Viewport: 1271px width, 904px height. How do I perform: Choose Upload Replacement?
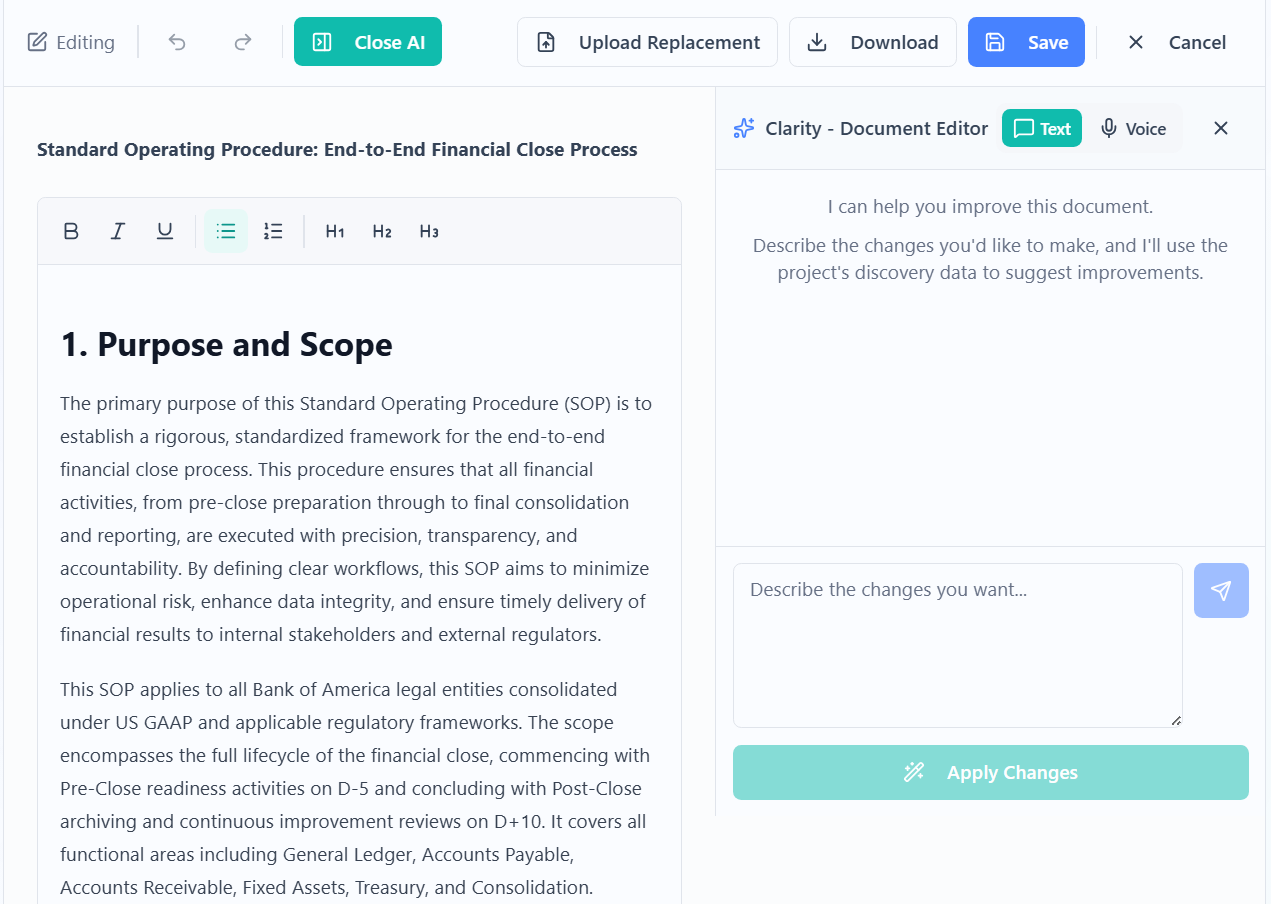[x=647, y=42]
